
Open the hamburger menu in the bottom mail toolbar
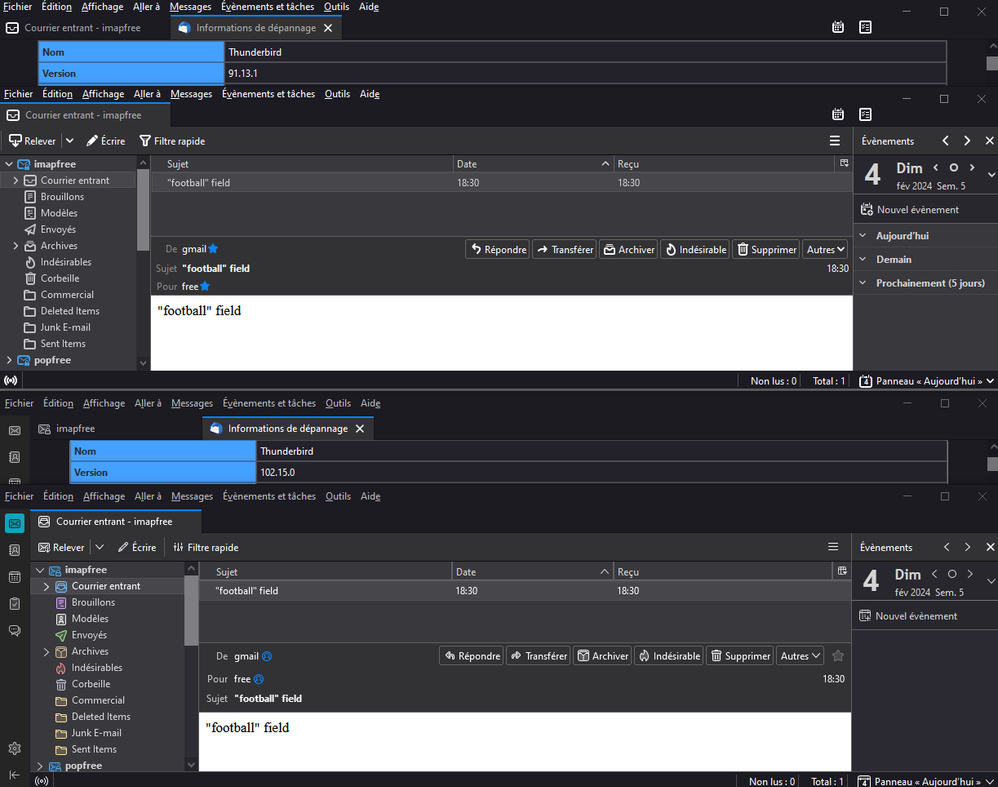click(833, 547)
